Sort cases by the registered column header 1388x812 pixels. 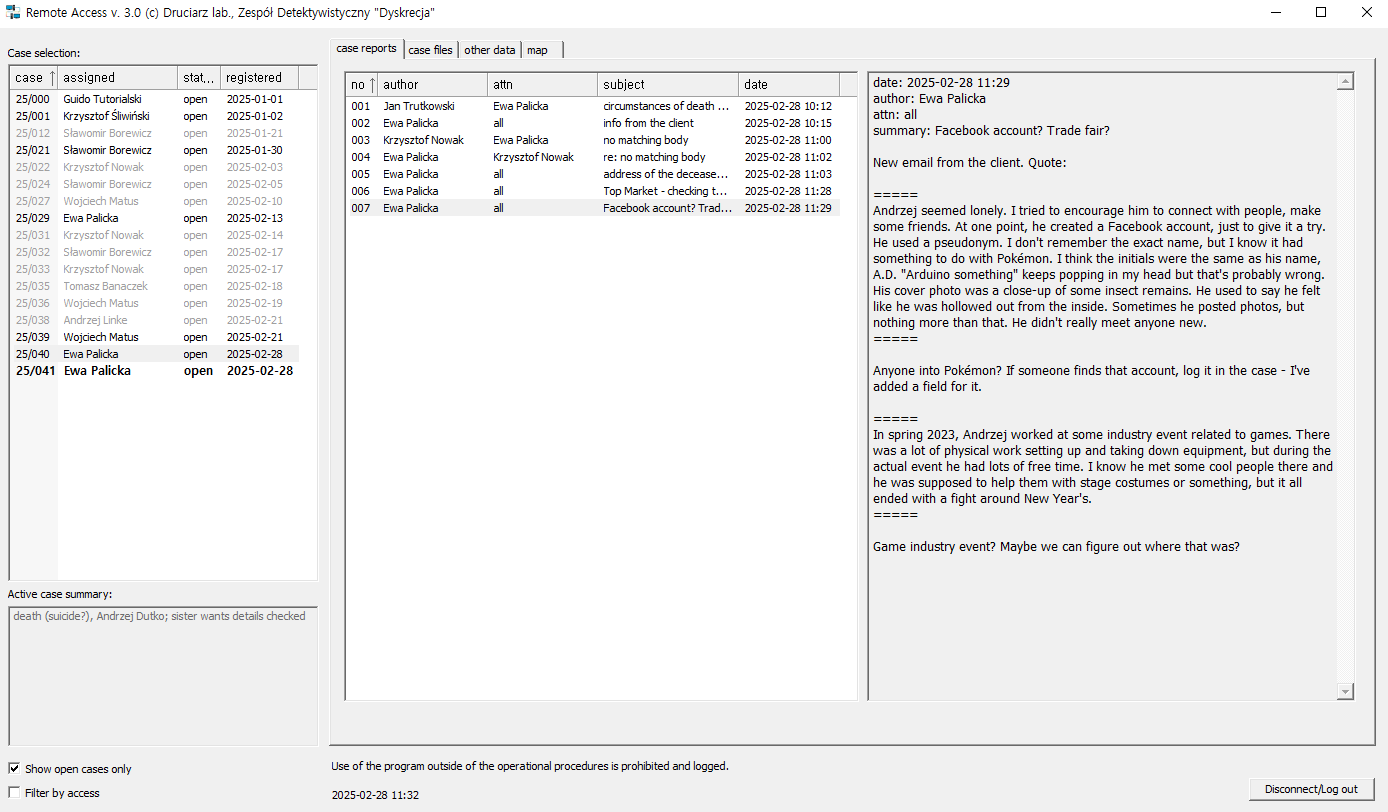pos(260,78)
